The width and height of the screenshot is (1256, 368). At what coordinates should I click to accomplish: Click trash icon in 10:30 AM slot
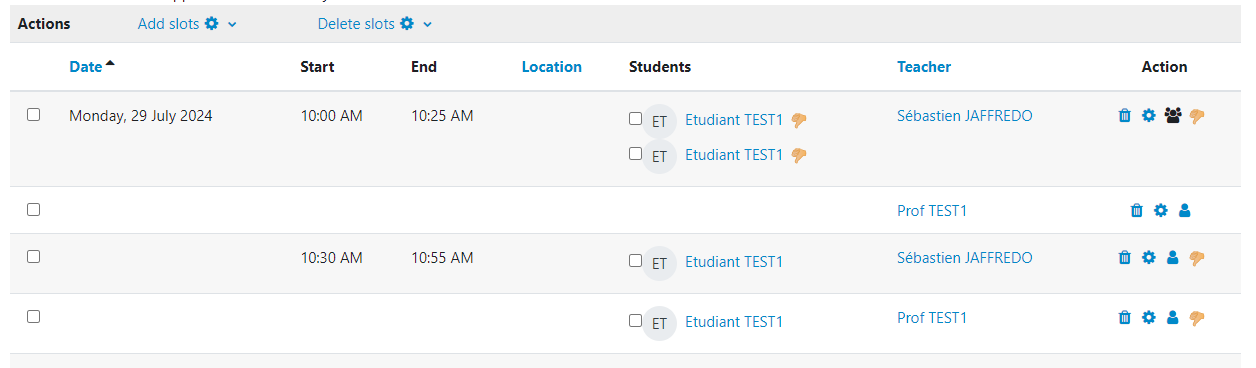point(1124,258)
